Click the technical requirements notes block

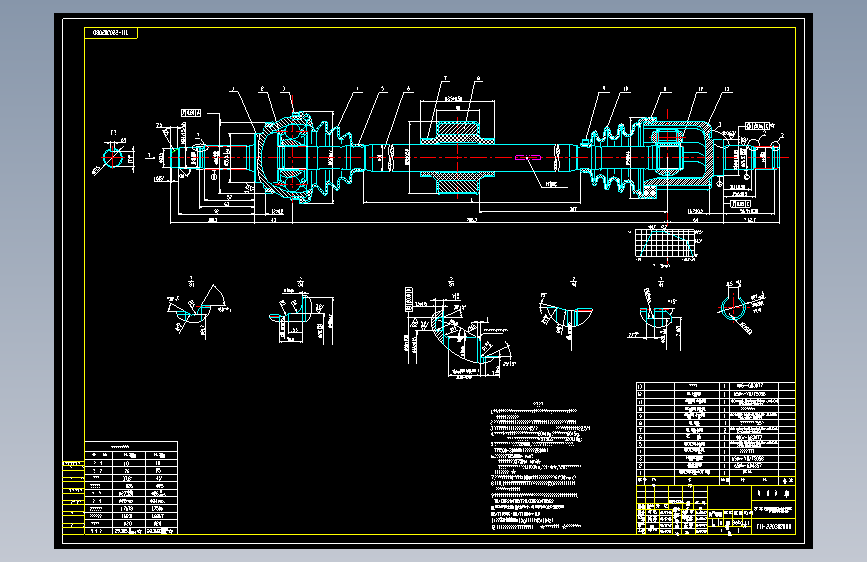coord(539,469)
